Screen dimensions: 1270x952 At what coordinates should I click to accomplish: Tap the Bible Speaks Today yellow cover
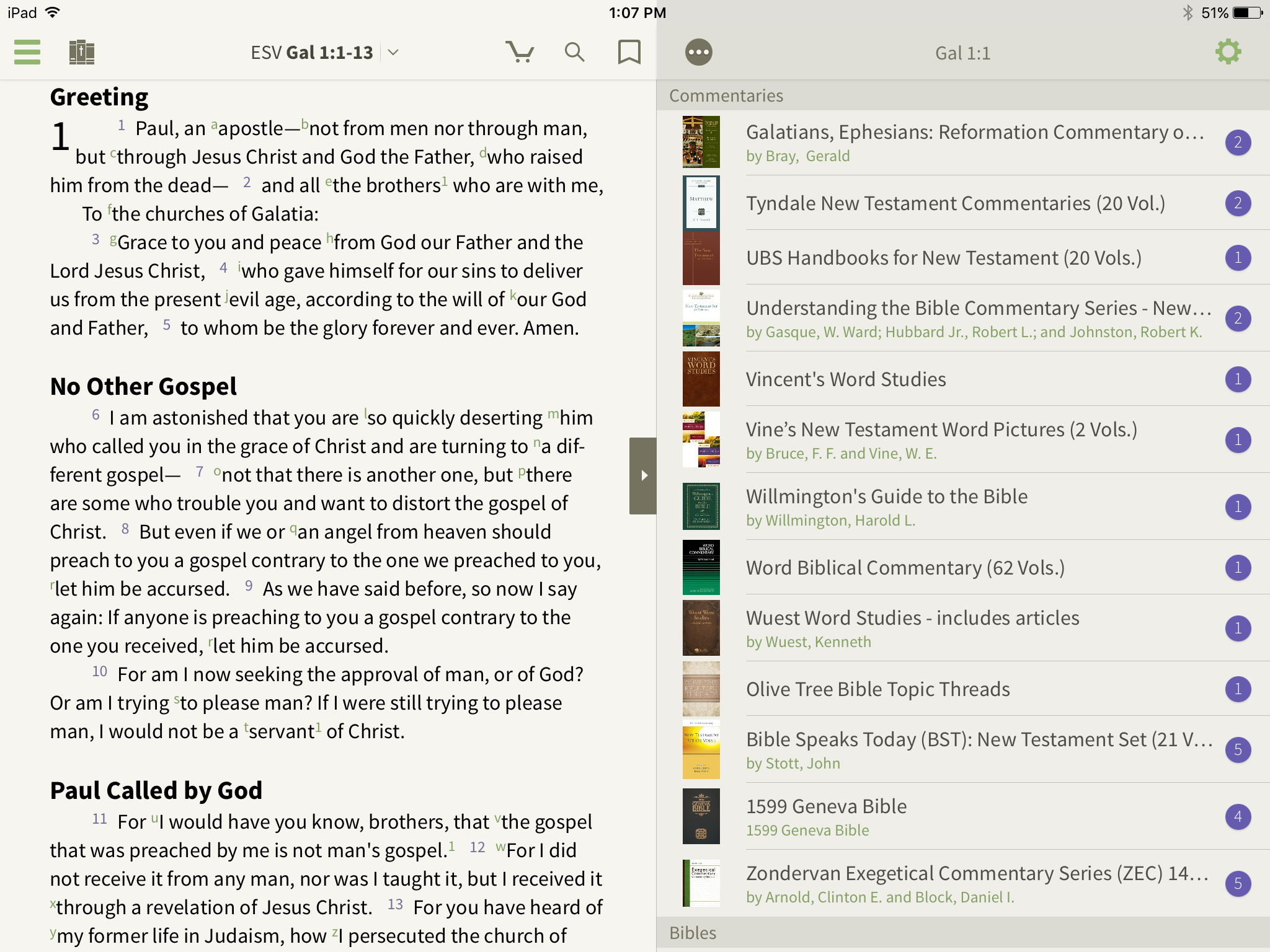pyautogui.click(x=701, y=750)
